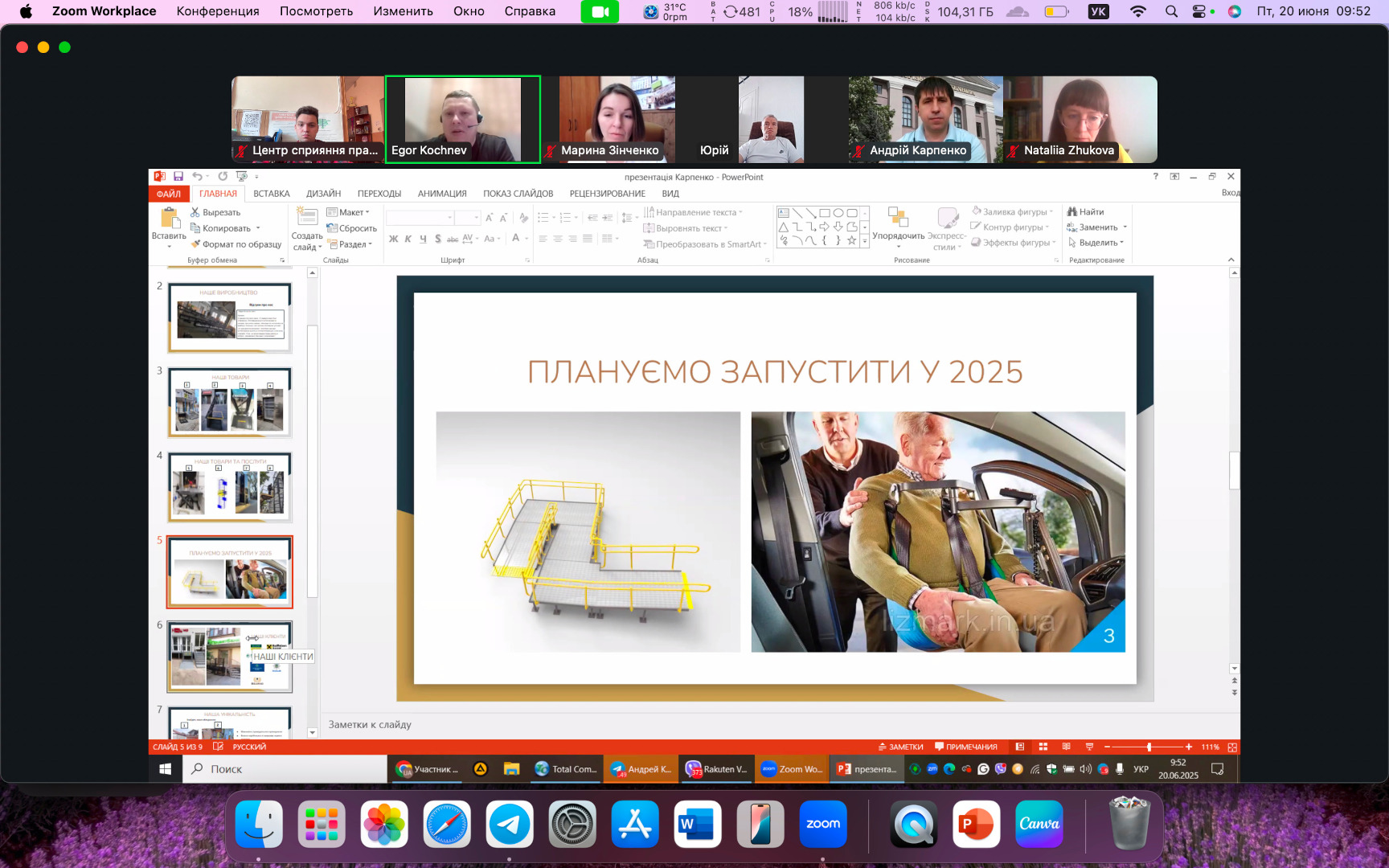1389x868 pixels.
Task: Collapse the ribbon with the arrow toggle
Action: 1231,260
